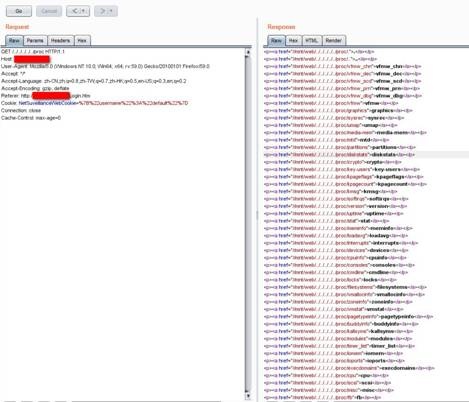Select the Request Raw tab
The width and height of the screenshot is (469, 402).
pos(14,40)
